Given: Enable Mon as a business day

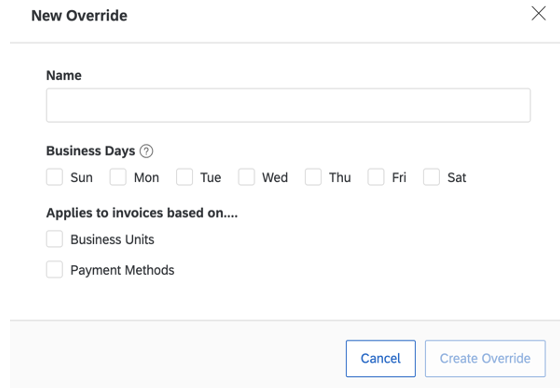Looking at the screenshot, I should click(x=118, y=177).
